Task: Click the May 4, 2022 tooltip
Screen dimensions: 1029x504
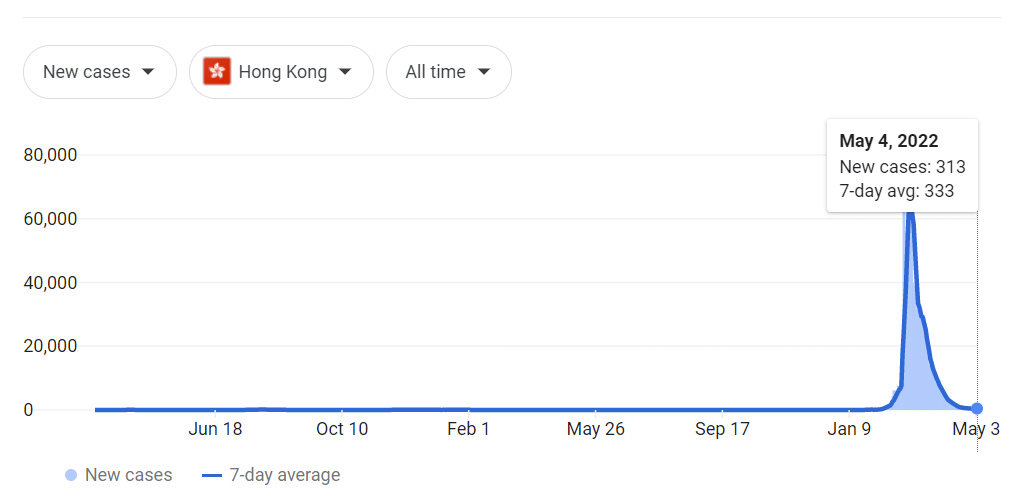Action: click(902, 166)
